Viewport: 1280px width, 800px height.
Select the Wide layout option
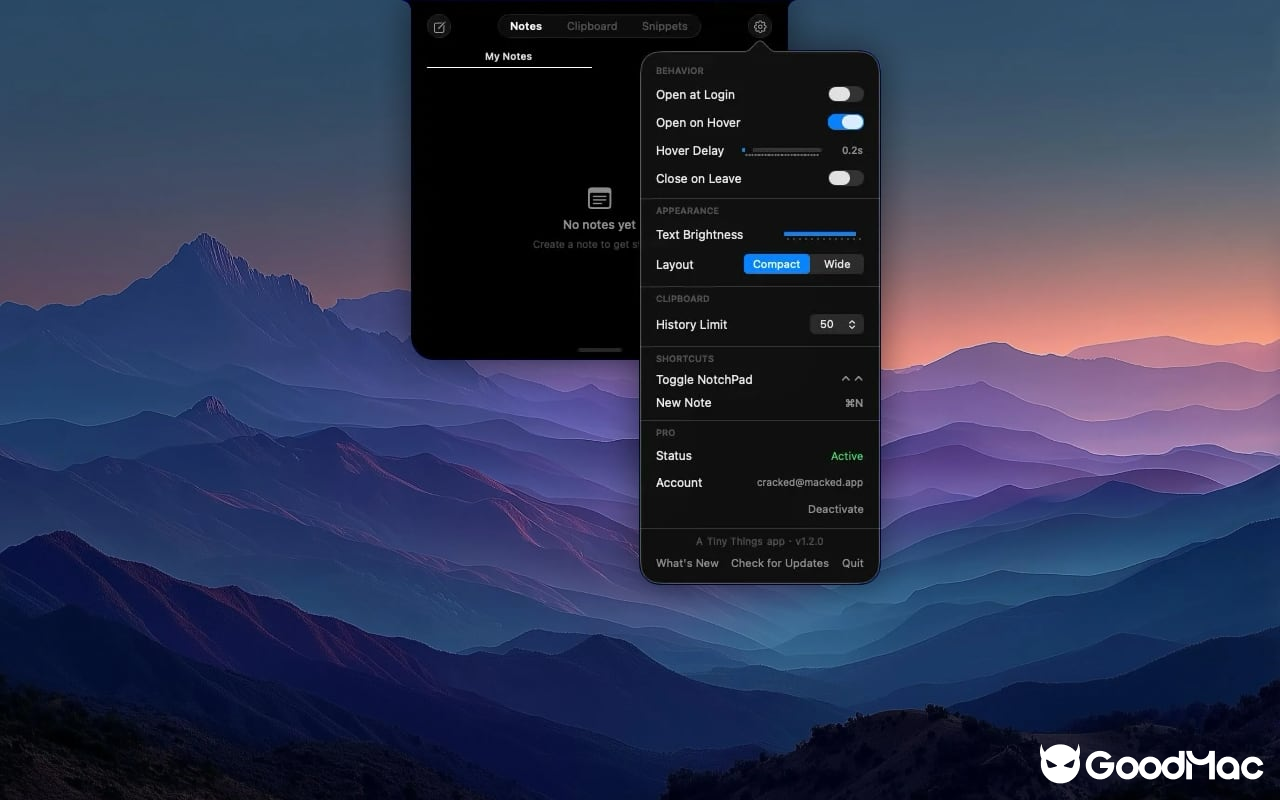[x=837, y=264]
